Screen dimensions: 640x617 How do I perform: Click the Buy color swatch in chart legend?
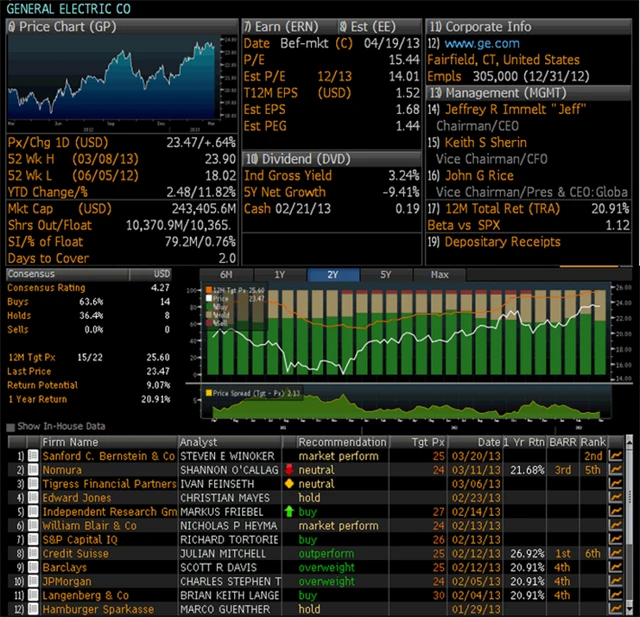(x=210, y=306)
